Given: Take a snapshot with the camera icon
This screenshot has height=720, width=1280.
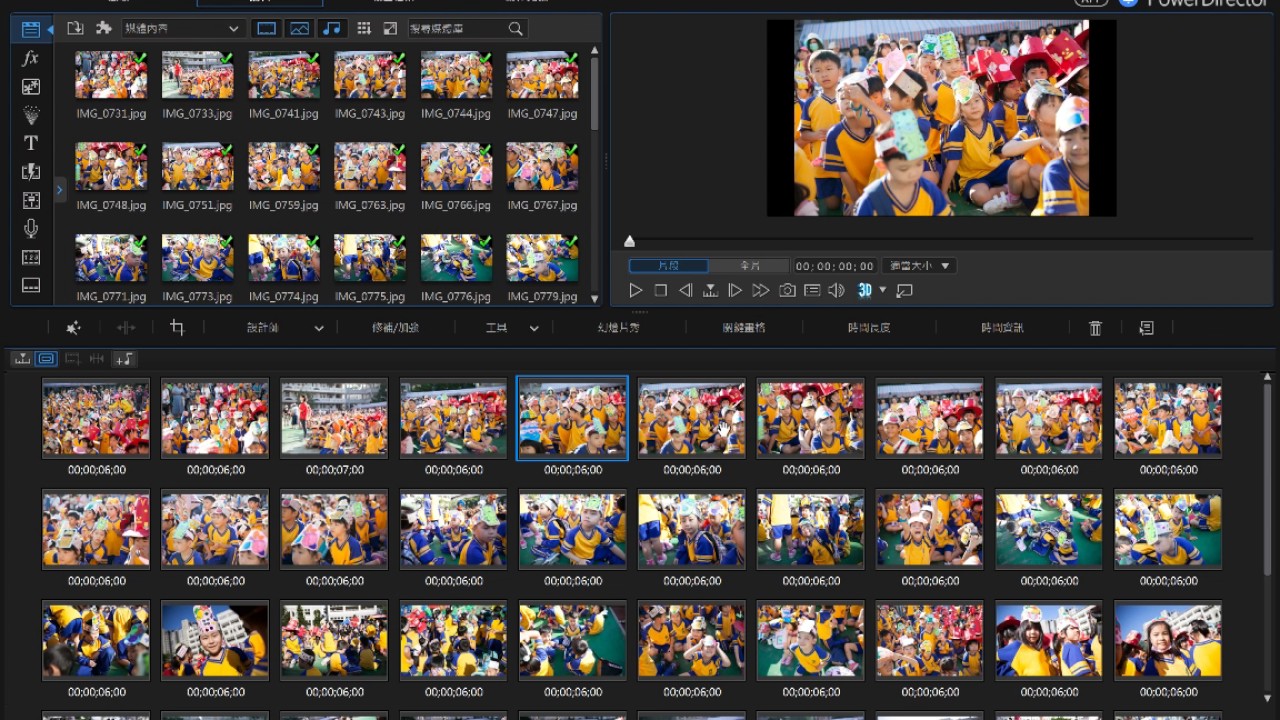Looking at the screenshot, I should tap(787, 290).
